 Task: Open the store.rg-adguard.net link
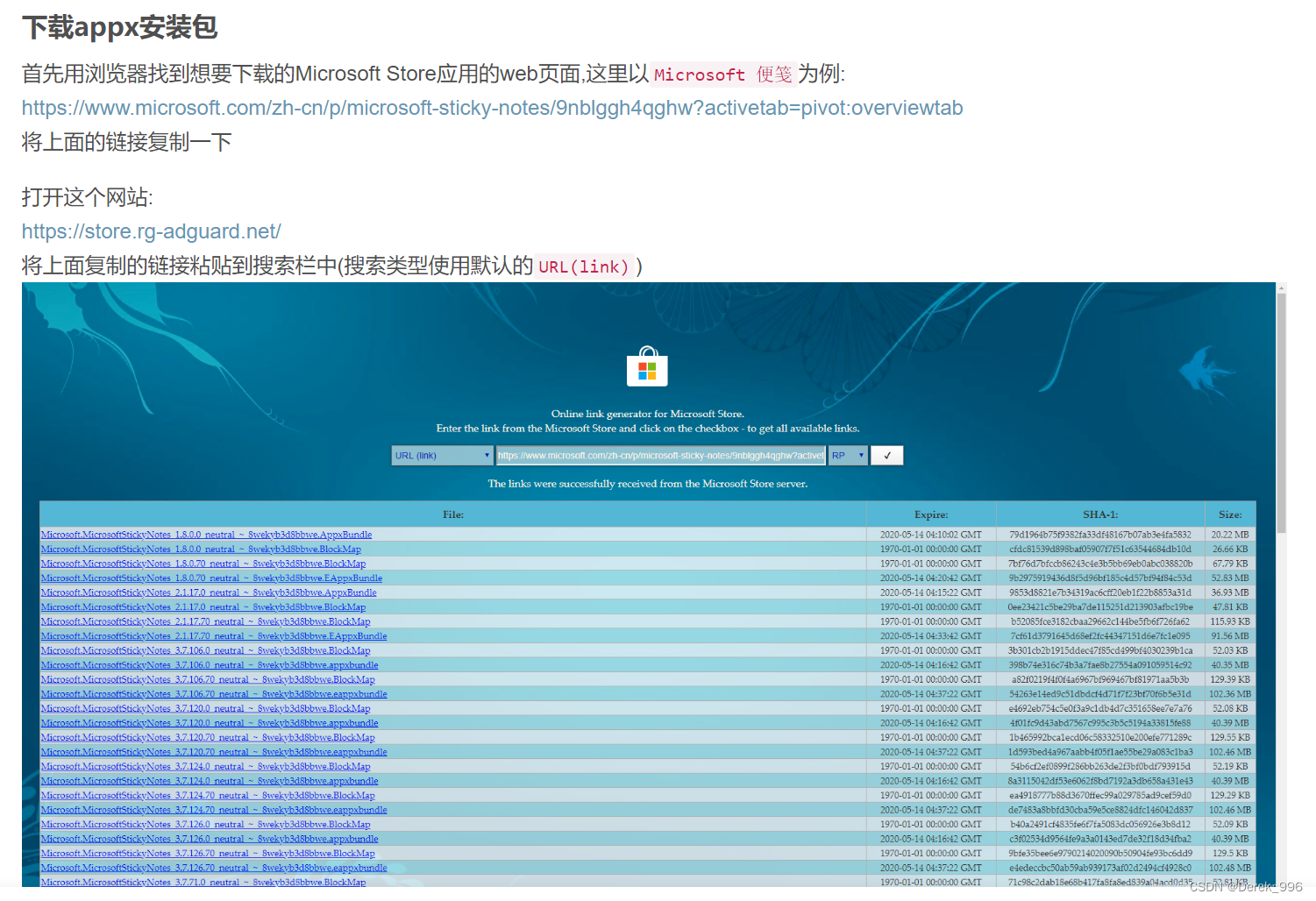[152, 231]
